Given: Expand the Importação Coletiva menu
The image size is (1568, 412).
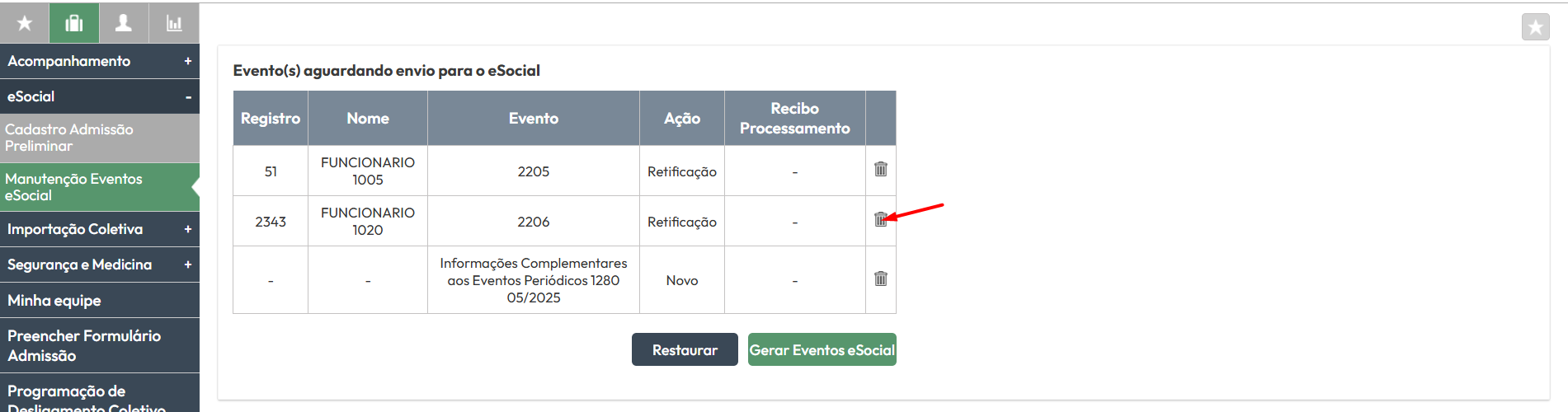Looking at the screenshot, I should pos(100,229).
